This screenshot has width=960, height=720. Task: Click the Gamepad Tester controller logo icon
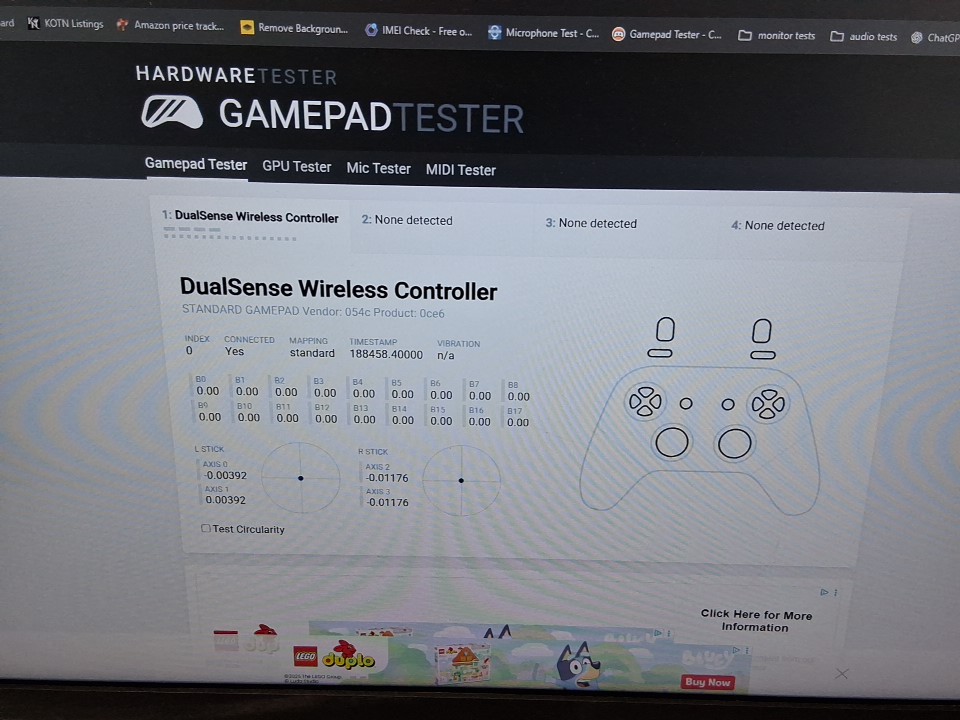point(172,113)
